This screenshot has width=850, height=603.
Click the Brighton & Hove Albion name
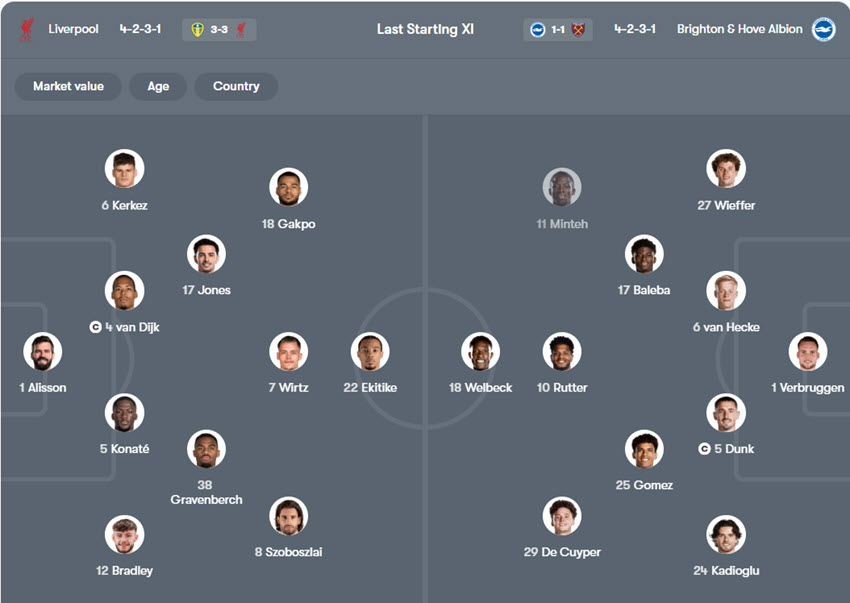point(739,30)
